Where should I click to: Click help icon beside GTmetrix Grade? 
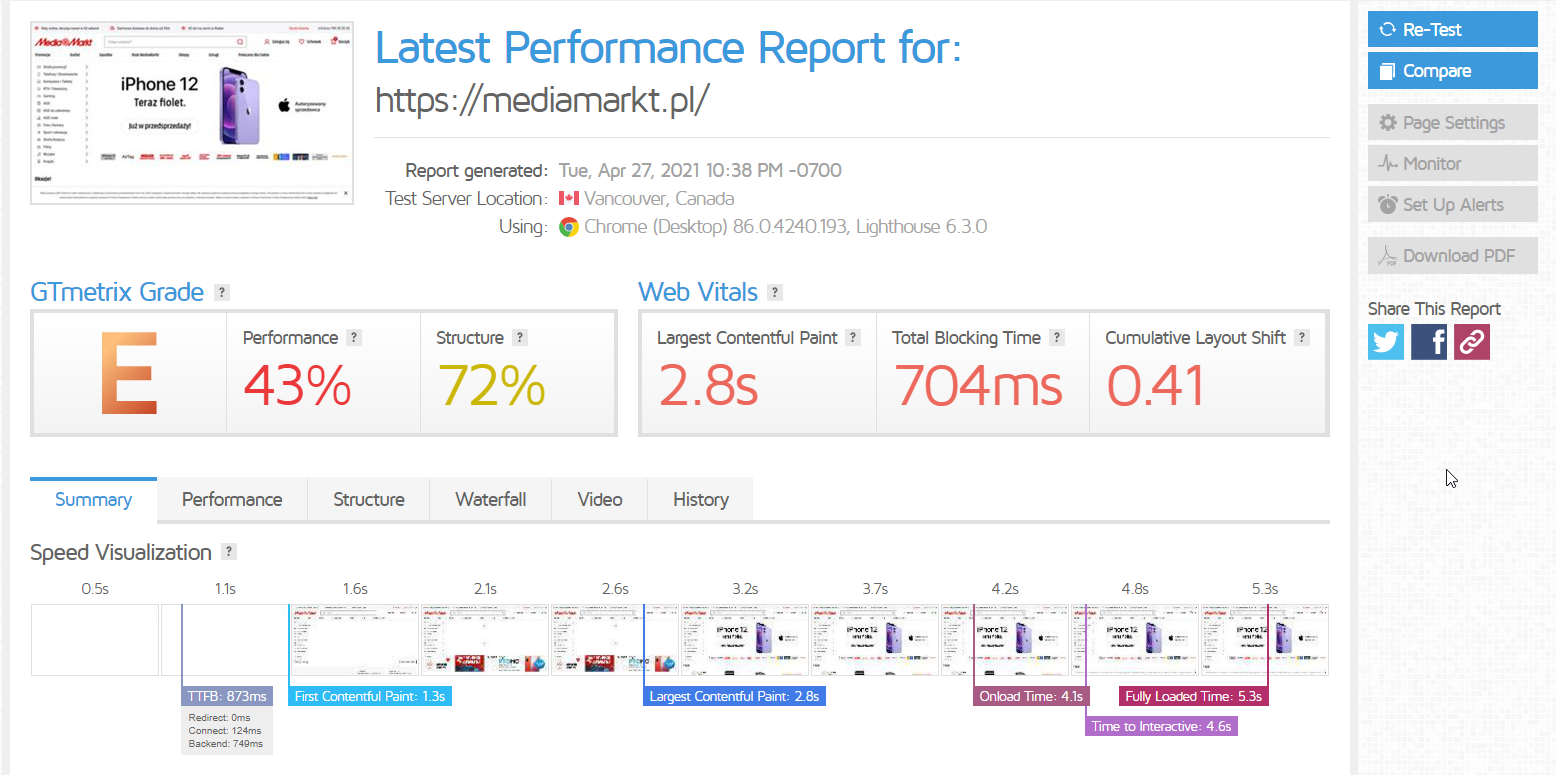[x=222, y=293]
